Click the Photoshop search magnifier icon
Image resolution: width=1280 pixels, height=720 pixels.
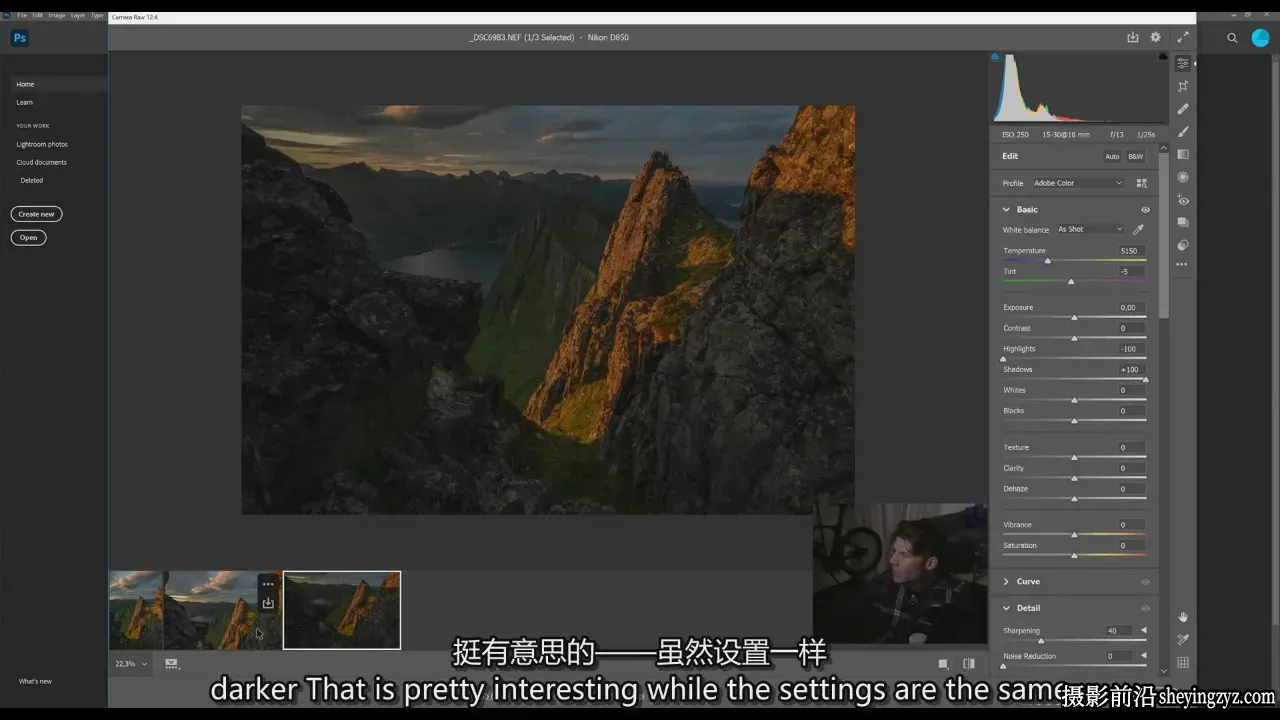(x=1232, y=38)
